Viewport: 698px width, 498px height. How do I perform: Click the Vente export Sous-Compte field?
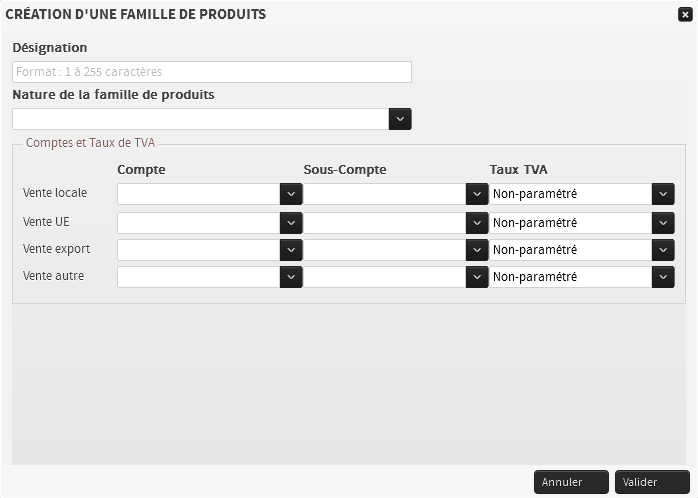click(x=384, y=250)
